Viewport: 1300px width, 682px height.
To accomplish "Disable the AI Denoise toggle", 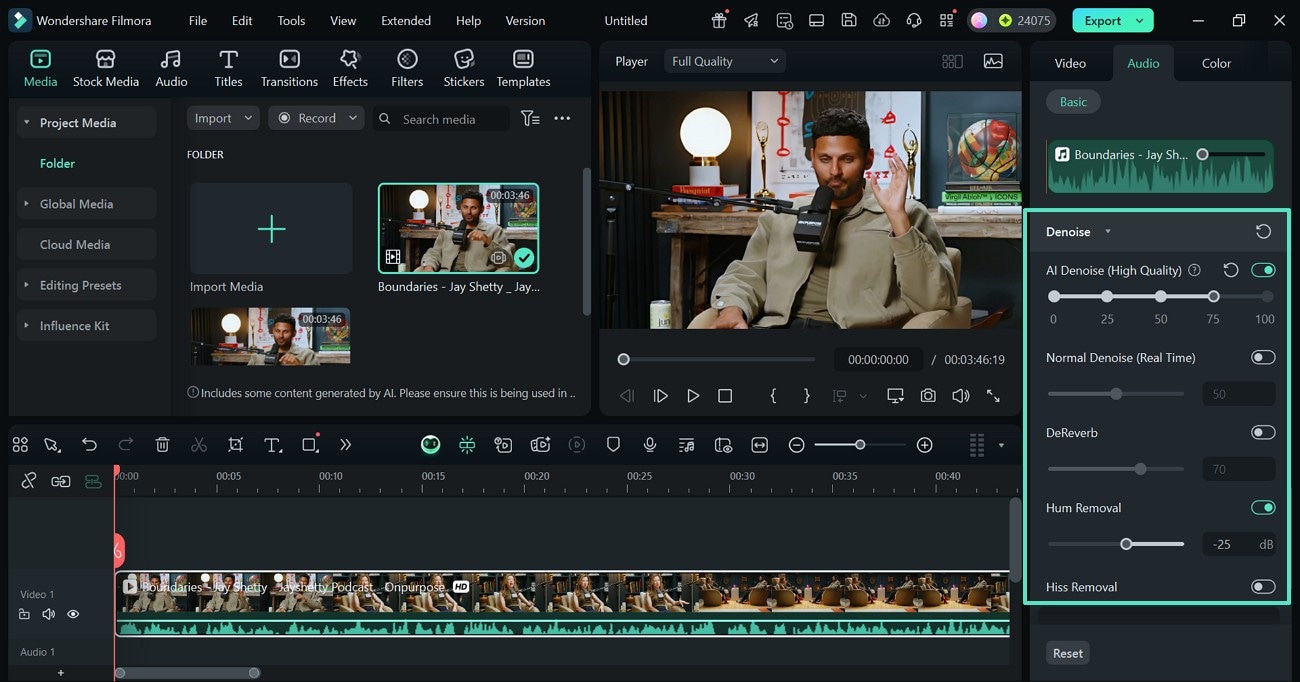I will coord(1263,270).
